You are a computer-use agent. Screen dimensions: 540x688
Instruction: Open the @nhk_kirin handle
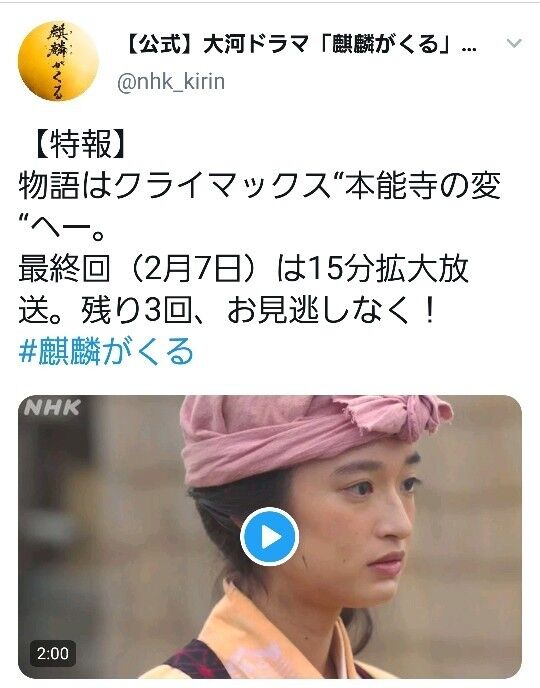point(171,82)
